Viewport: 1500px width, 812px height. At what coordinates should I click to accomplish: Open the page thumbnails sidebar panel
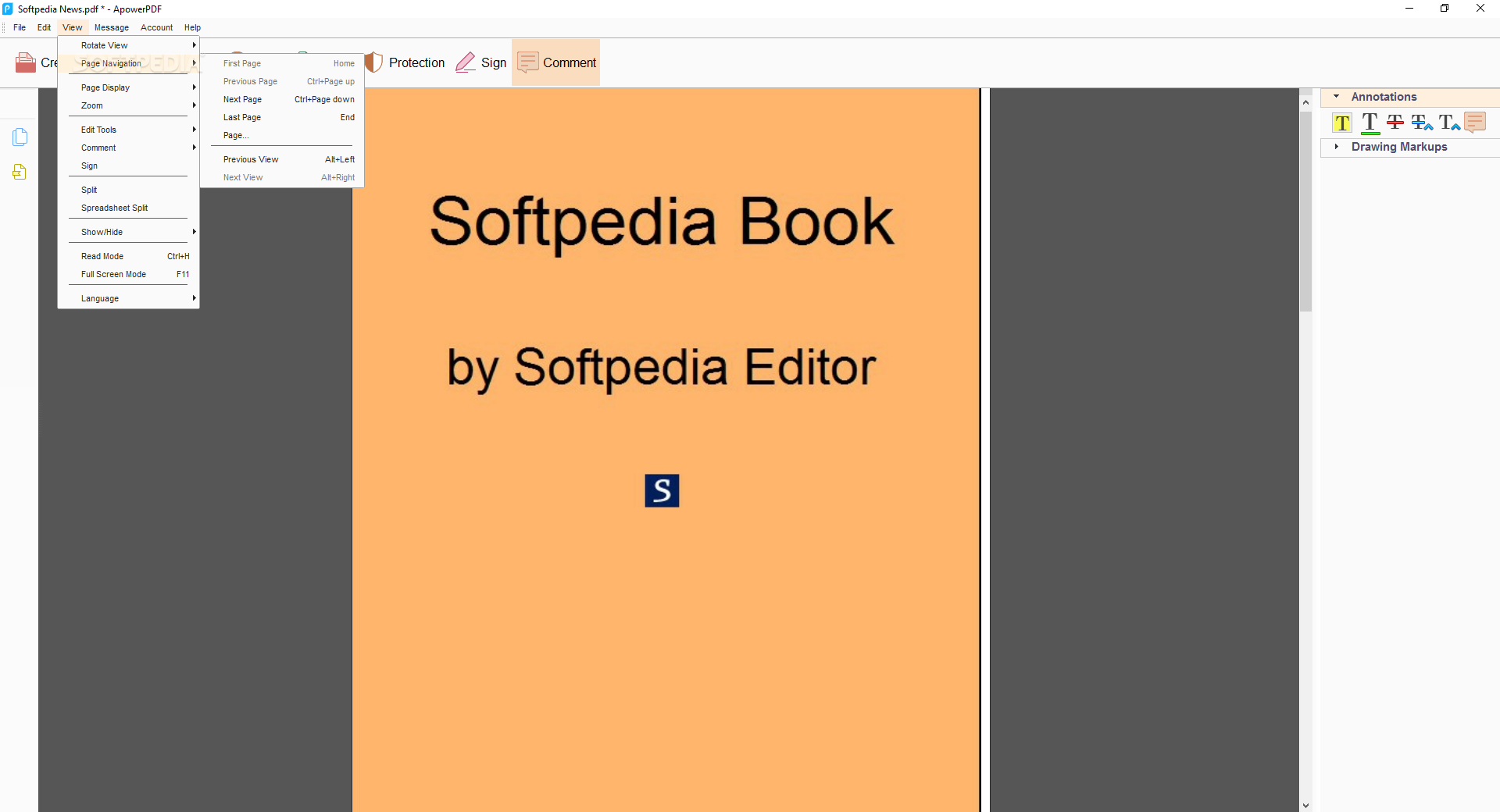20,137
